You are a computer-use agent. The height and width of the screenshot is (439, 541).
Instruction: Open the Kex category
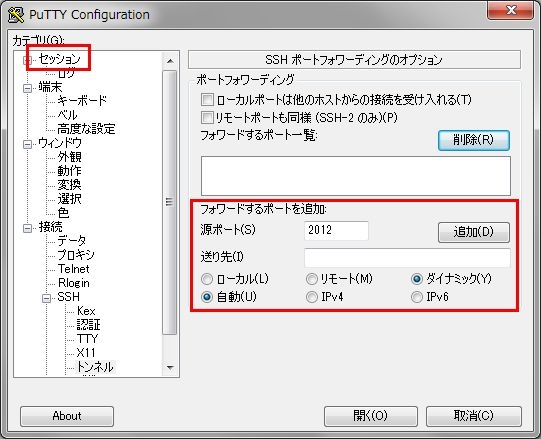click(x=86, y=311)
